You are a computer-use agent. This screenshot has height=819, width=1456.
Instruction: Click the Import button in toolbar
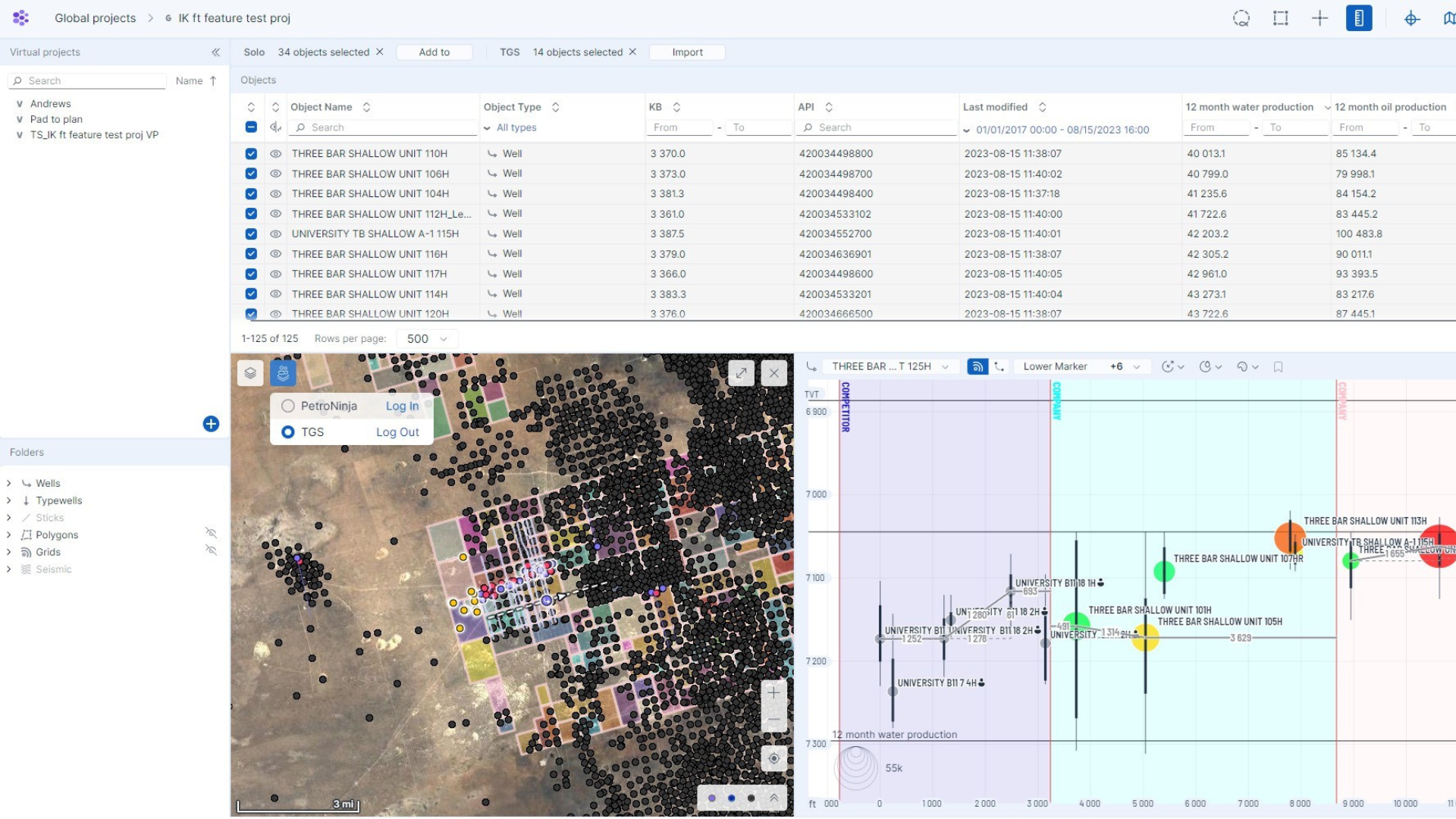687,51
